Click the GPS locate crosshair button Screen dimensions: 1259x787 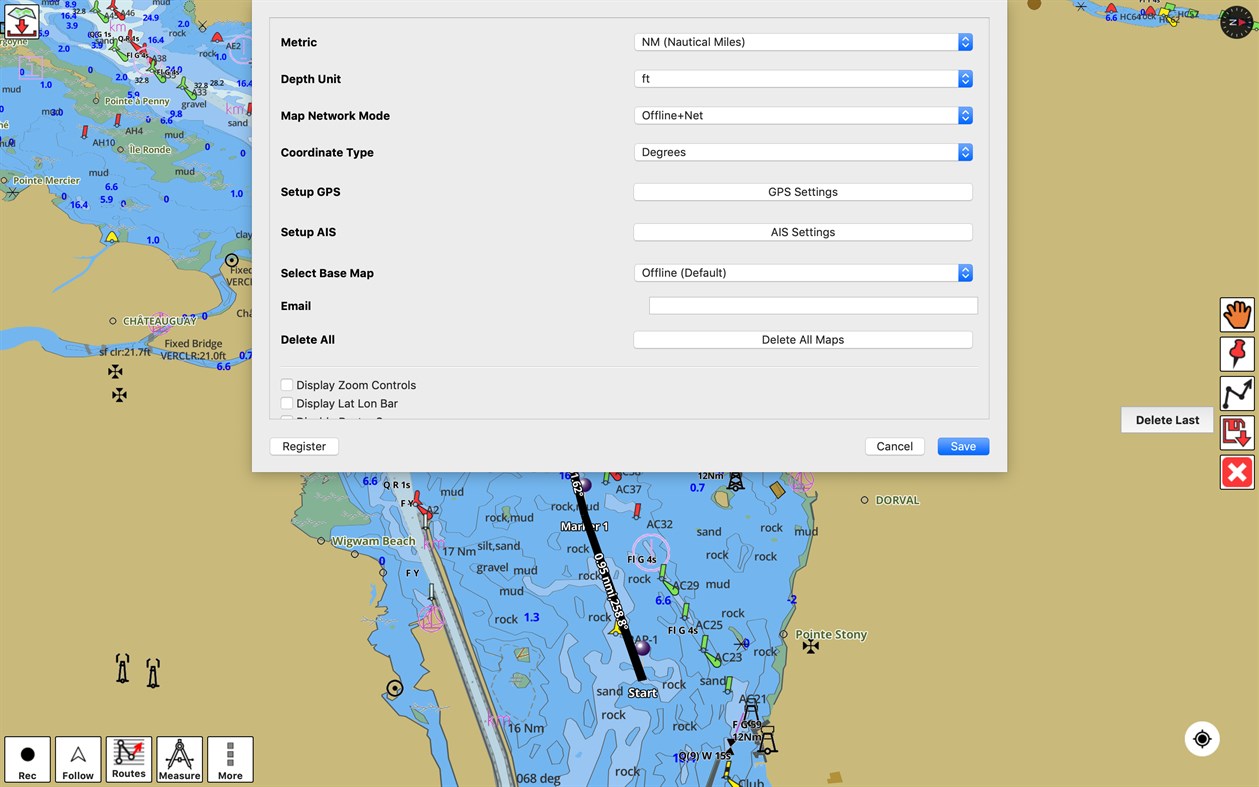(1202, 738)
